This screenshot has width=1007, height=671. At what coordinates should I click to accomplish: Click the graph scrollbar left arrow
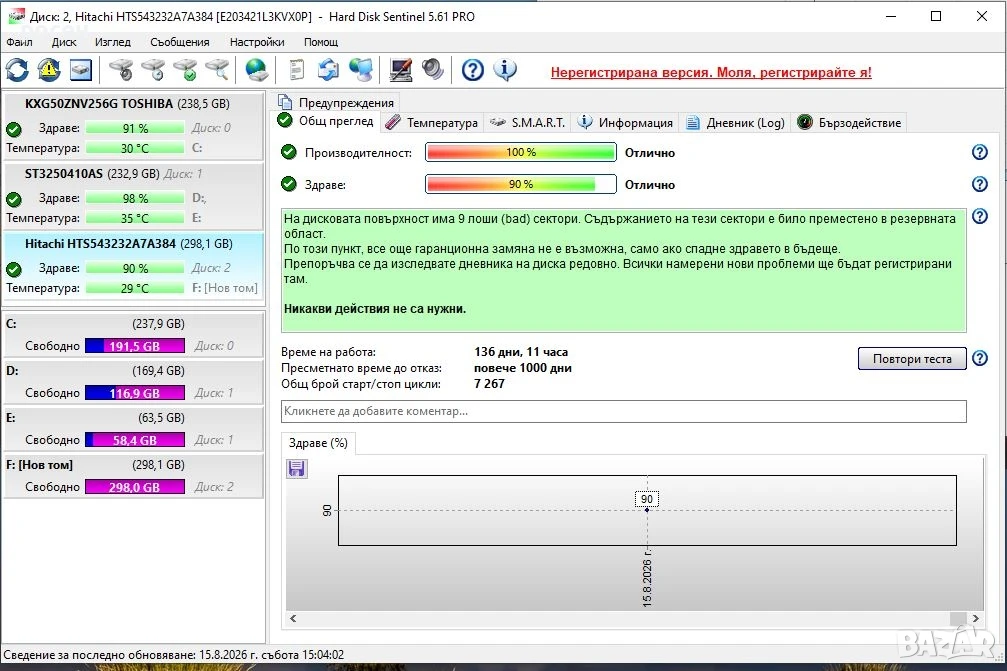coord(293,618)
